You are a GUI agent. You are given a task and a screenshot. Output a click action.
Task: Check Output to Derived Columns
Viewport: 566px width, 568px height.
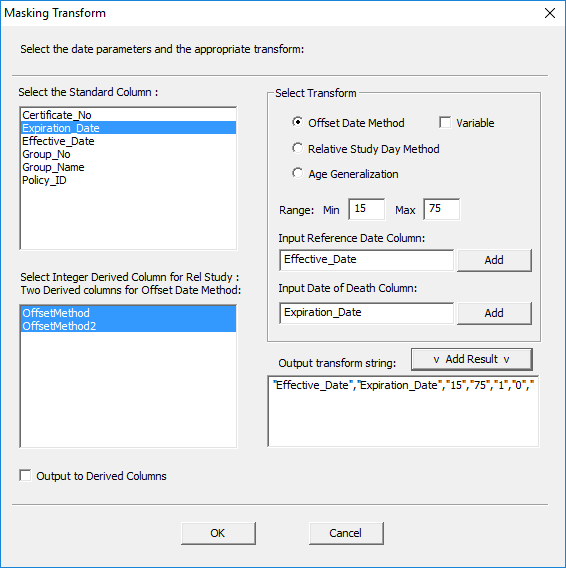tap(25, 475)
